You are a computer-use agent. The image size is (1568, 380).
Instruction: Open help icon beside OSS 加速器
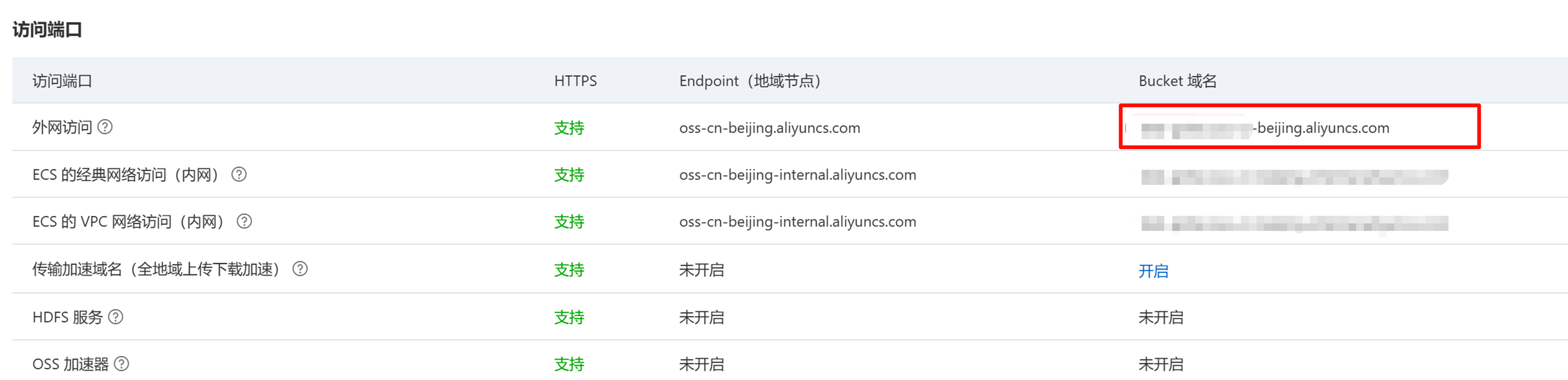[x=122, y=364]
